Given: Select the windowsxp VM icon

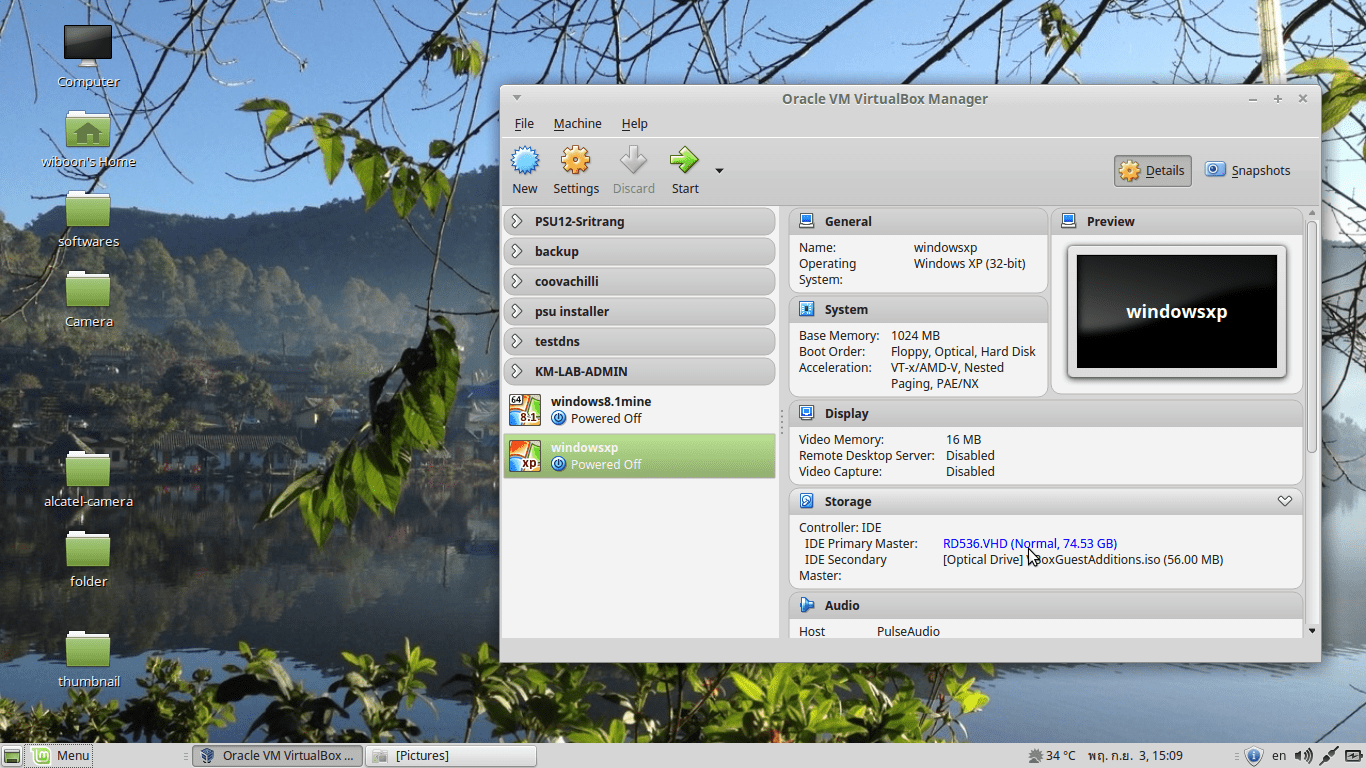Looking at the screenshot, I should pyautogui.click(x=525, y=456).
